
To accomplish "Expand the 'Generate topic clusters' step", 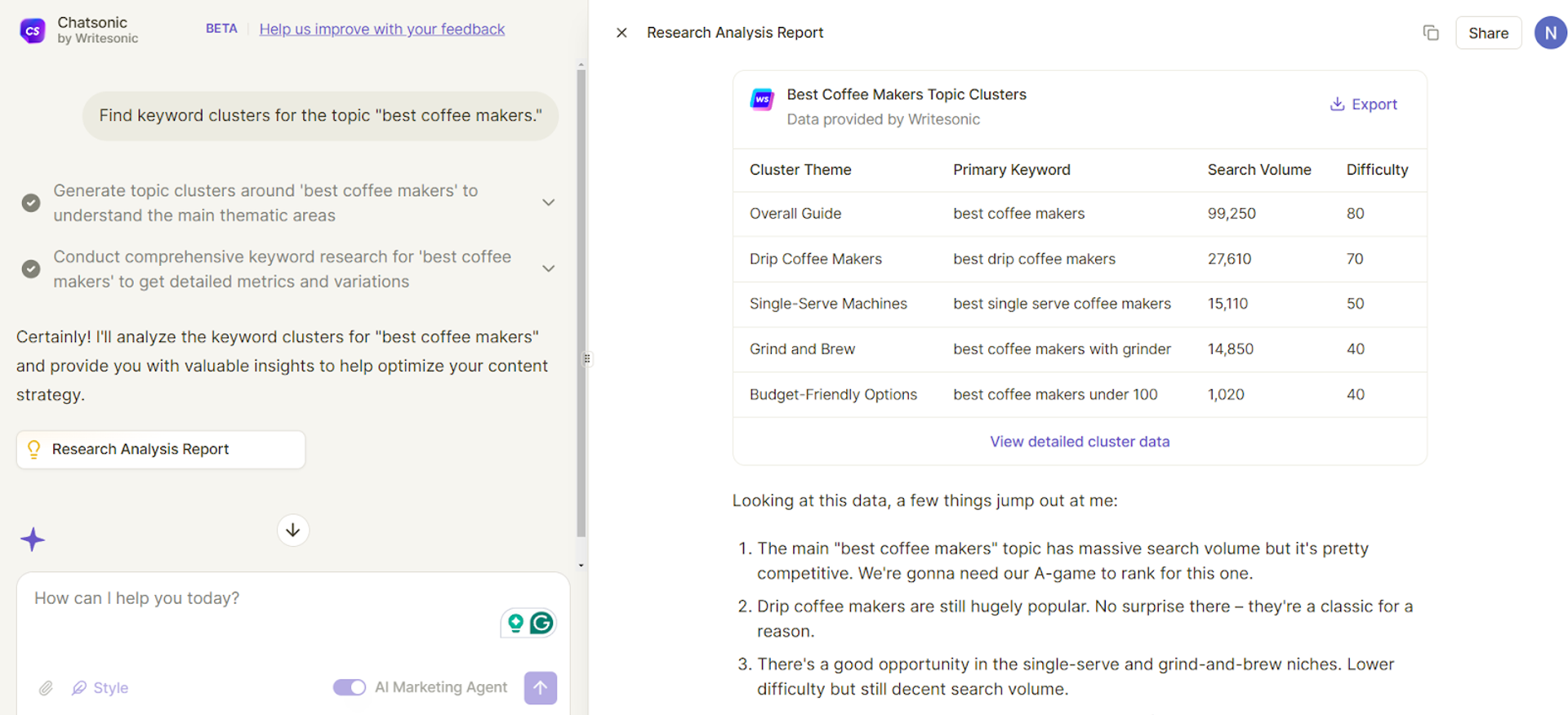I will 549,202.
